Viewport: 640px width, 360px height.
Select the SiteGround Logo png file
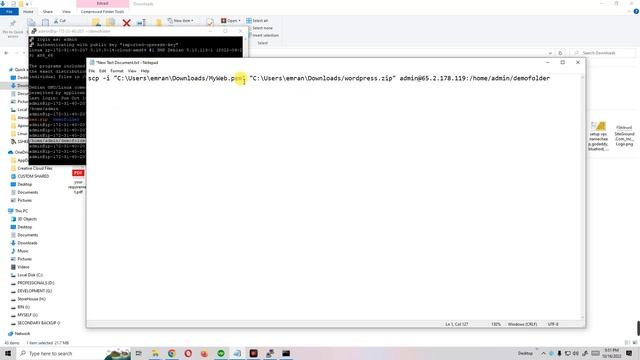[x=624, y=136]
